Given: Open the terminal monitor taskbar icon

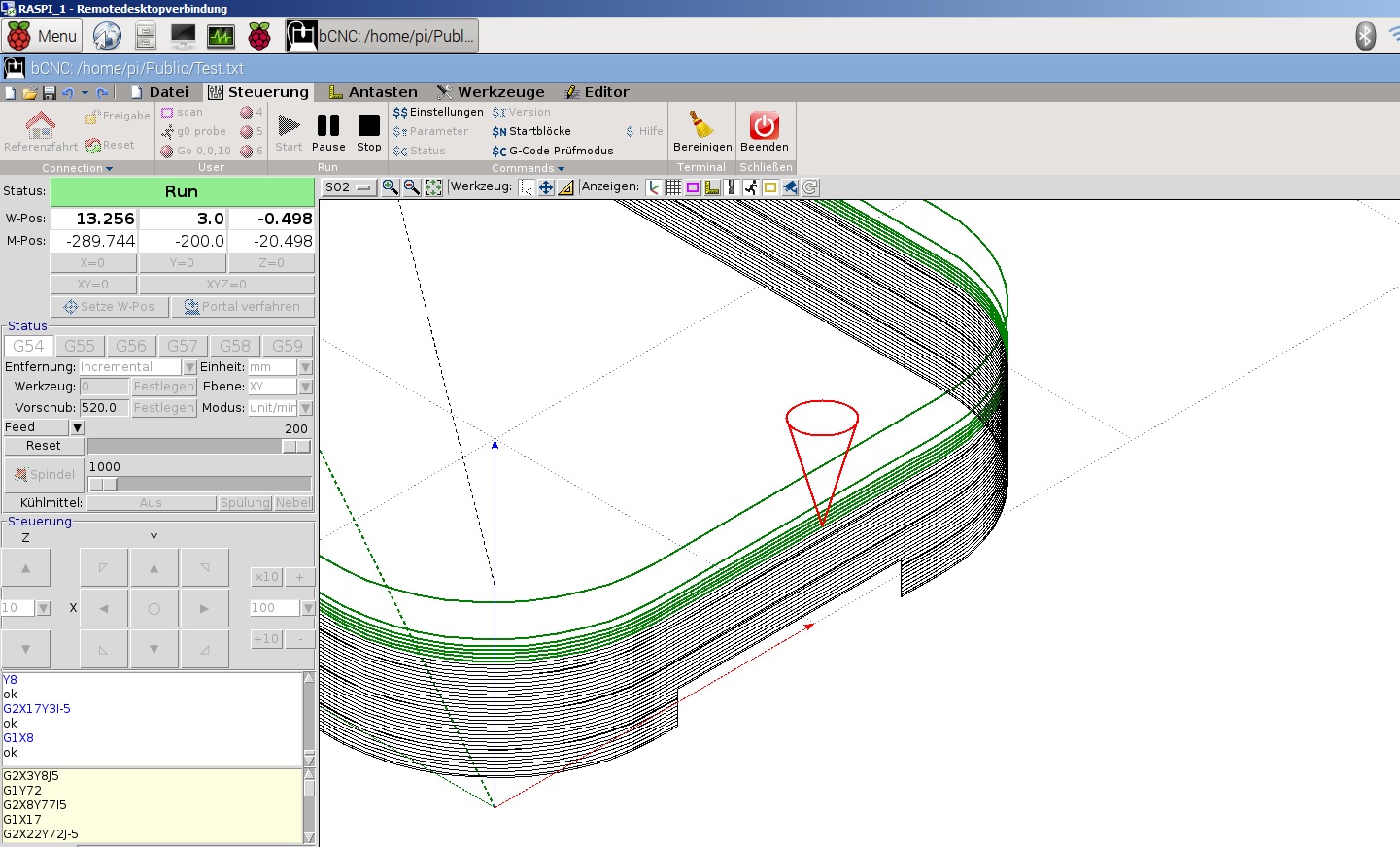Looking at the screenshot, I should pyautogui.click(x=183, y=37).
